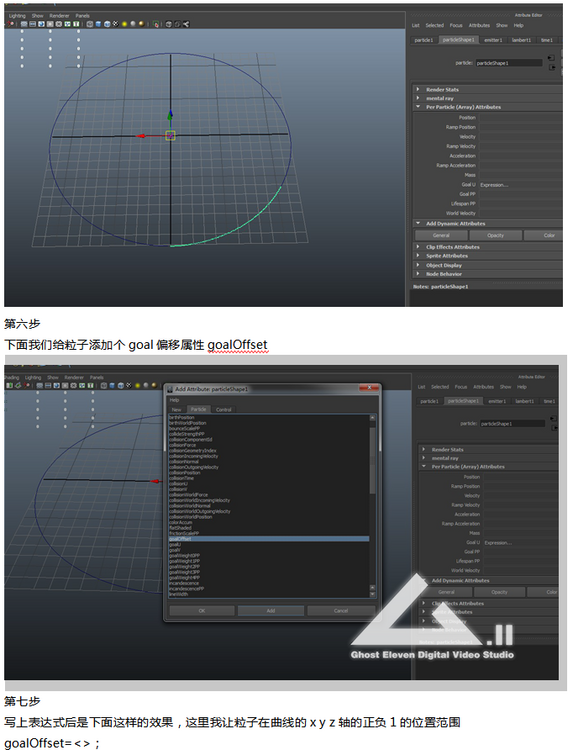This screenshot has width=573, height=750.
Task: Click input connection icon beside first screenshot's particleShape1 field
Action: (552, 58)
